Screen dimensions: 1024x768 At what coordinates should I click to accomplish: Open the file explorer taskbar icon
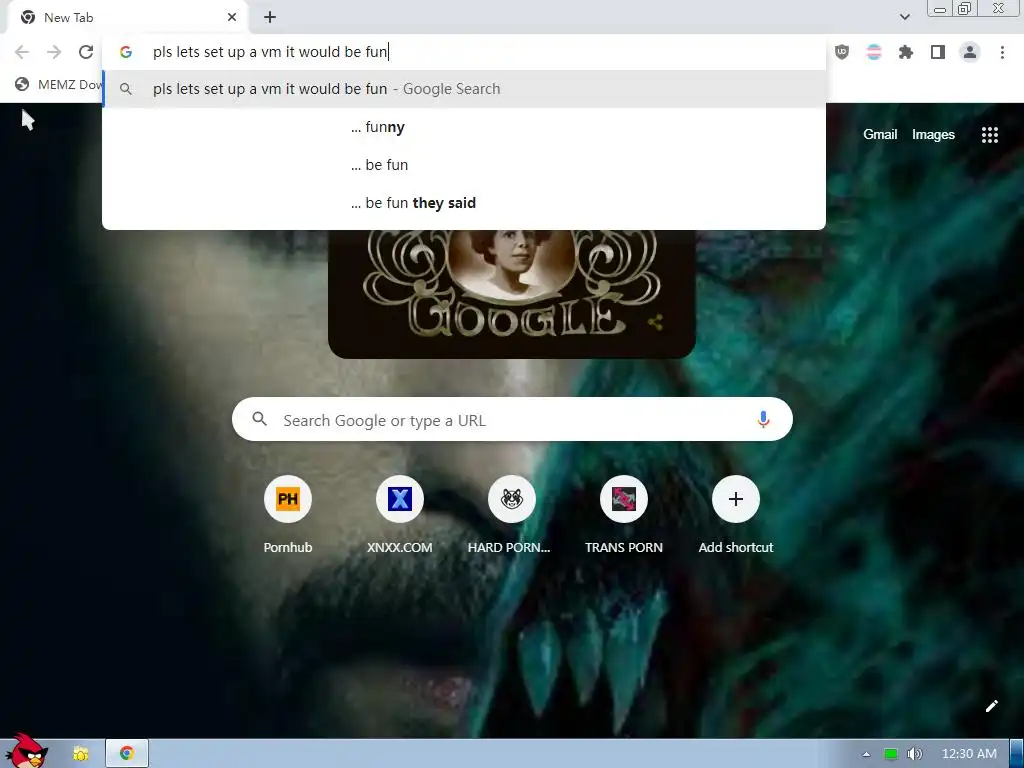(81, 754)
